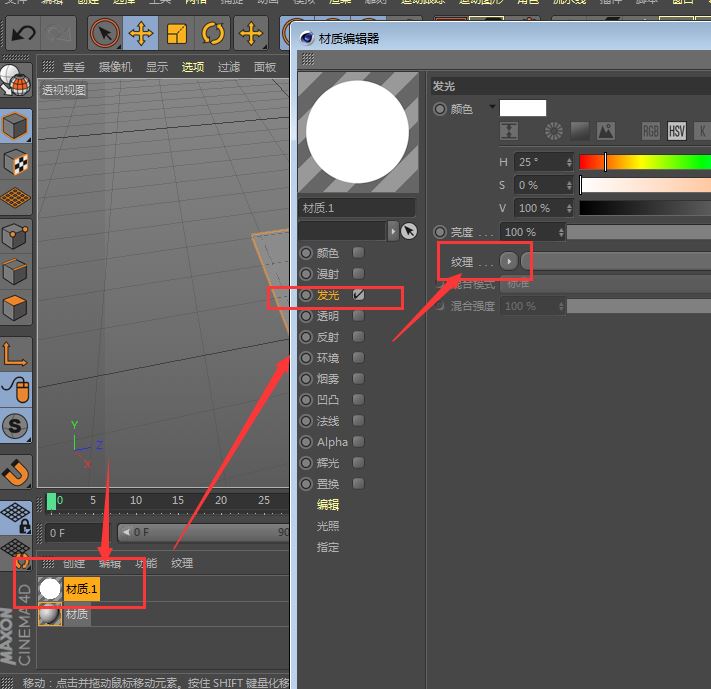Click the white luminance color swatch

click(523, 108)
